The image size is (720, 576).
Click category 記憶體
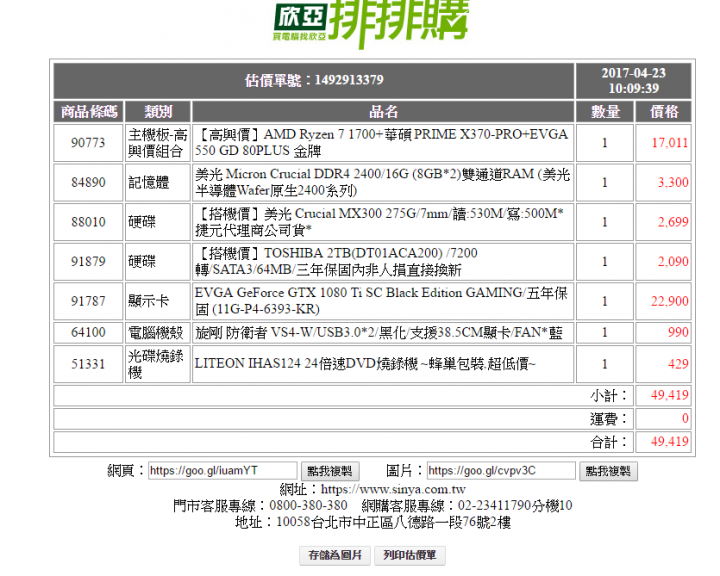[x=148, y=182]
